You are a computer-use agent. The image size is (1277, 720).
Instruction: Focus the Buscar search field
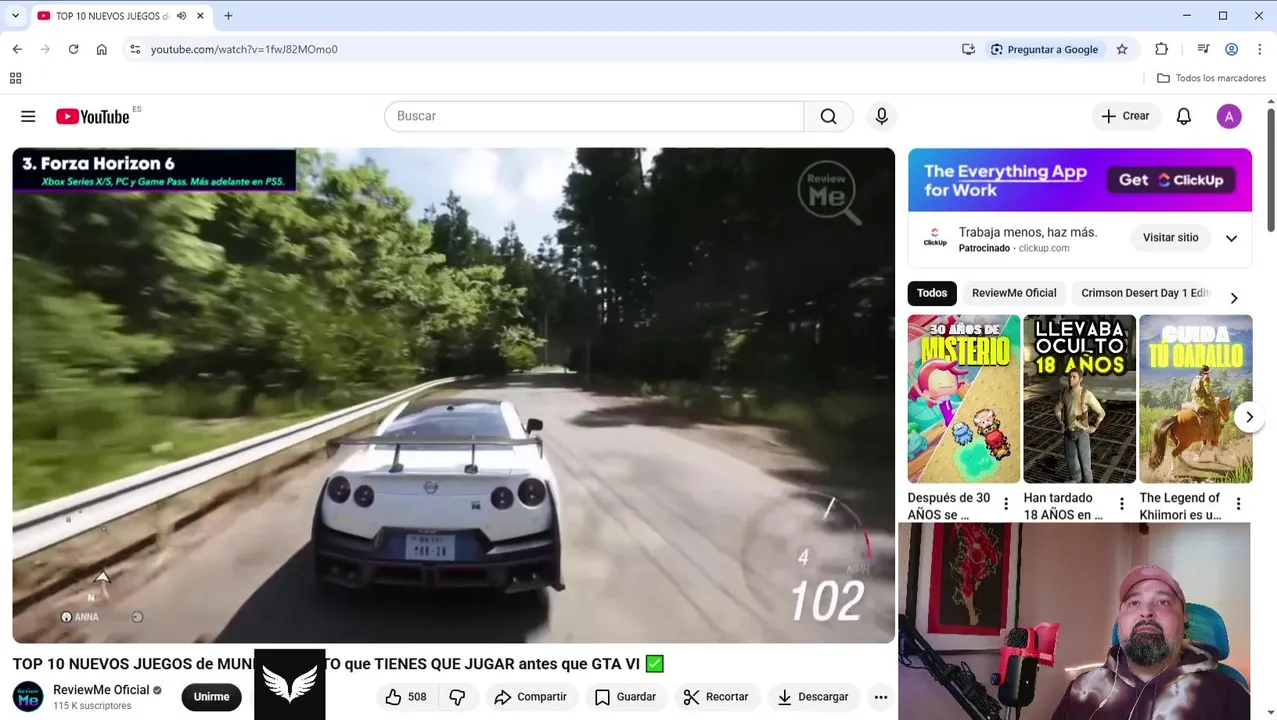(594, 116)
